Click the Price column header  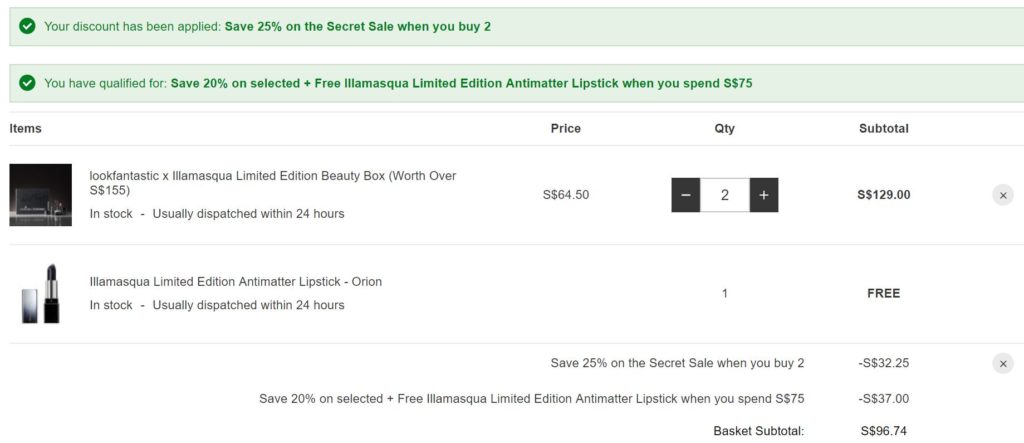(565, 129)
